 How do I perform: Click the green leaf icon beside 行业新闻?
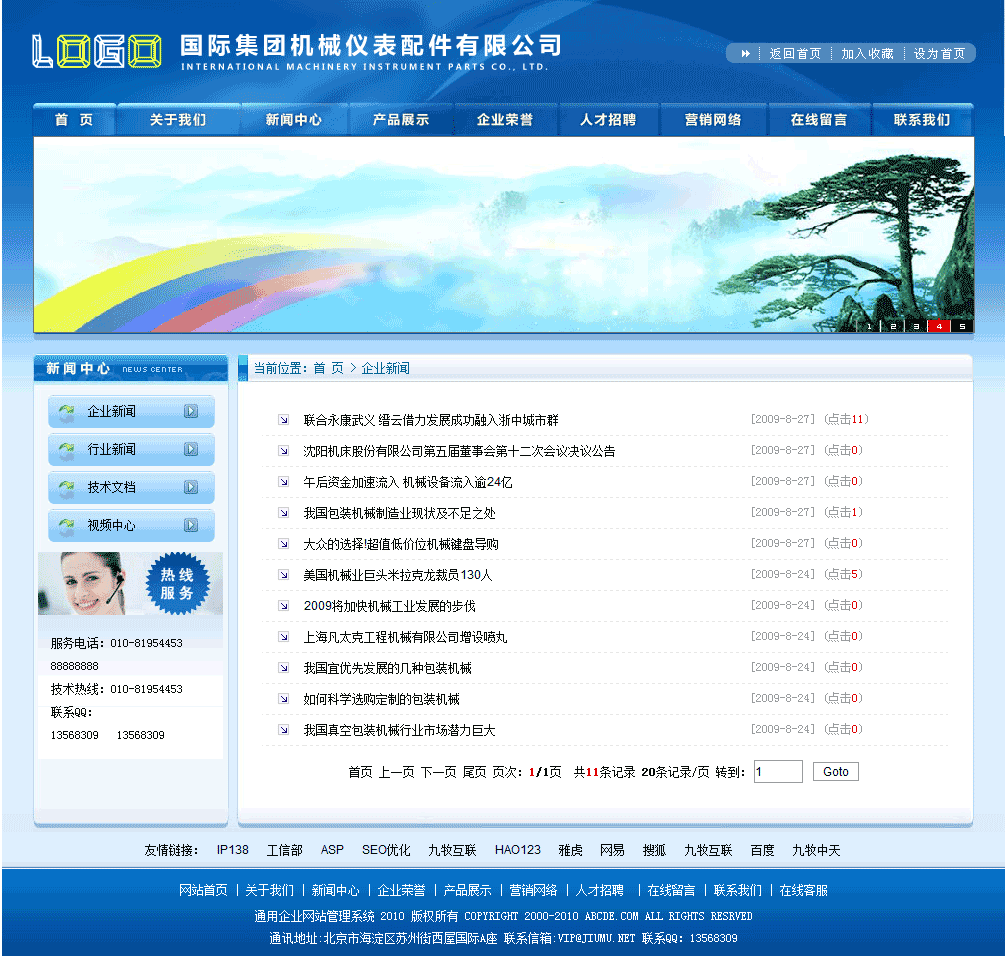point(66,450)
